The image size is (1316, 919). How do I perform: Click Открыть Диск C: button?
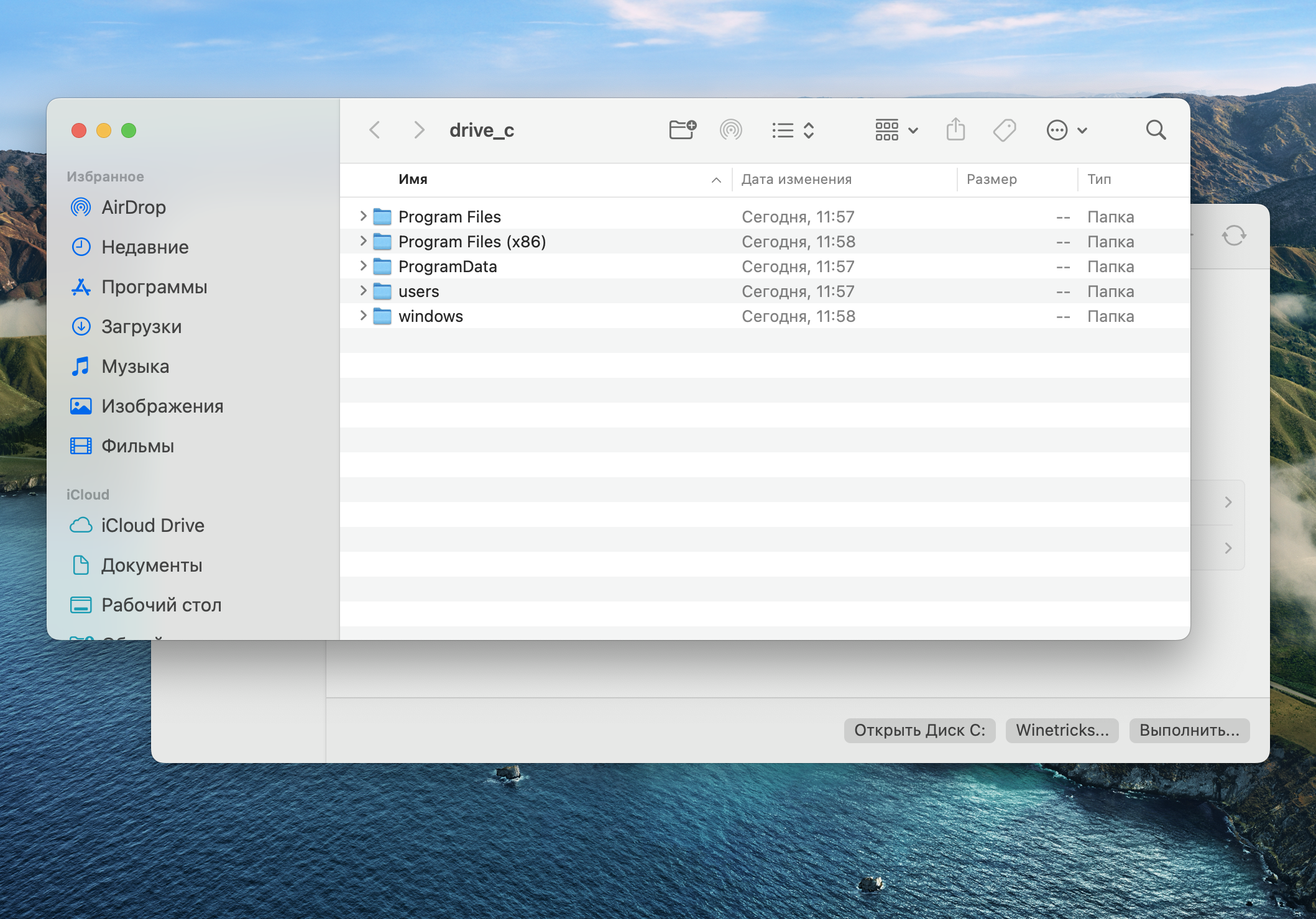tap(919, 730)
